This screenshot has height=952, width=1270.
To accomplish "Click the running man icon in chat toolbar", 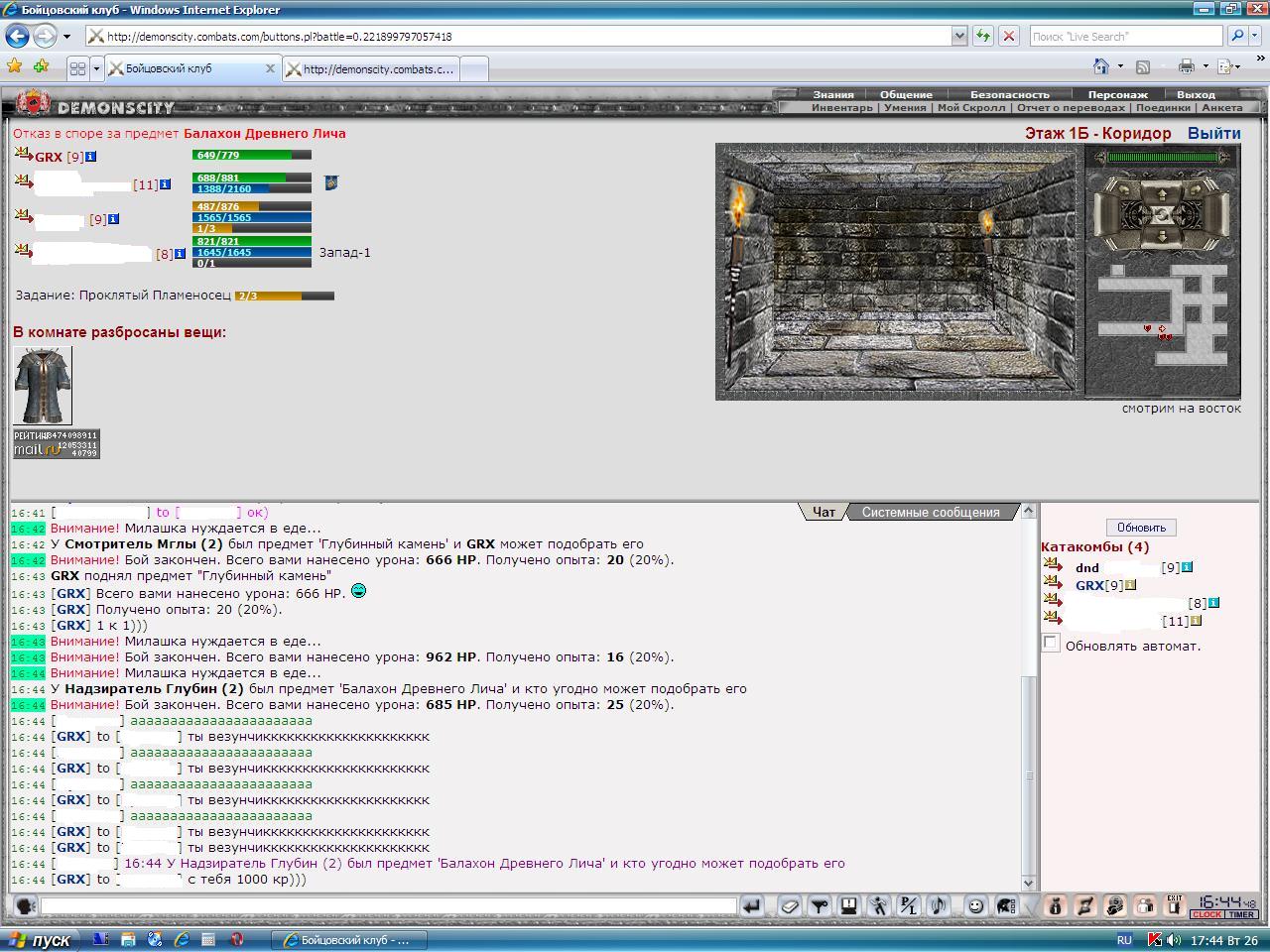I will coord(879,905).
